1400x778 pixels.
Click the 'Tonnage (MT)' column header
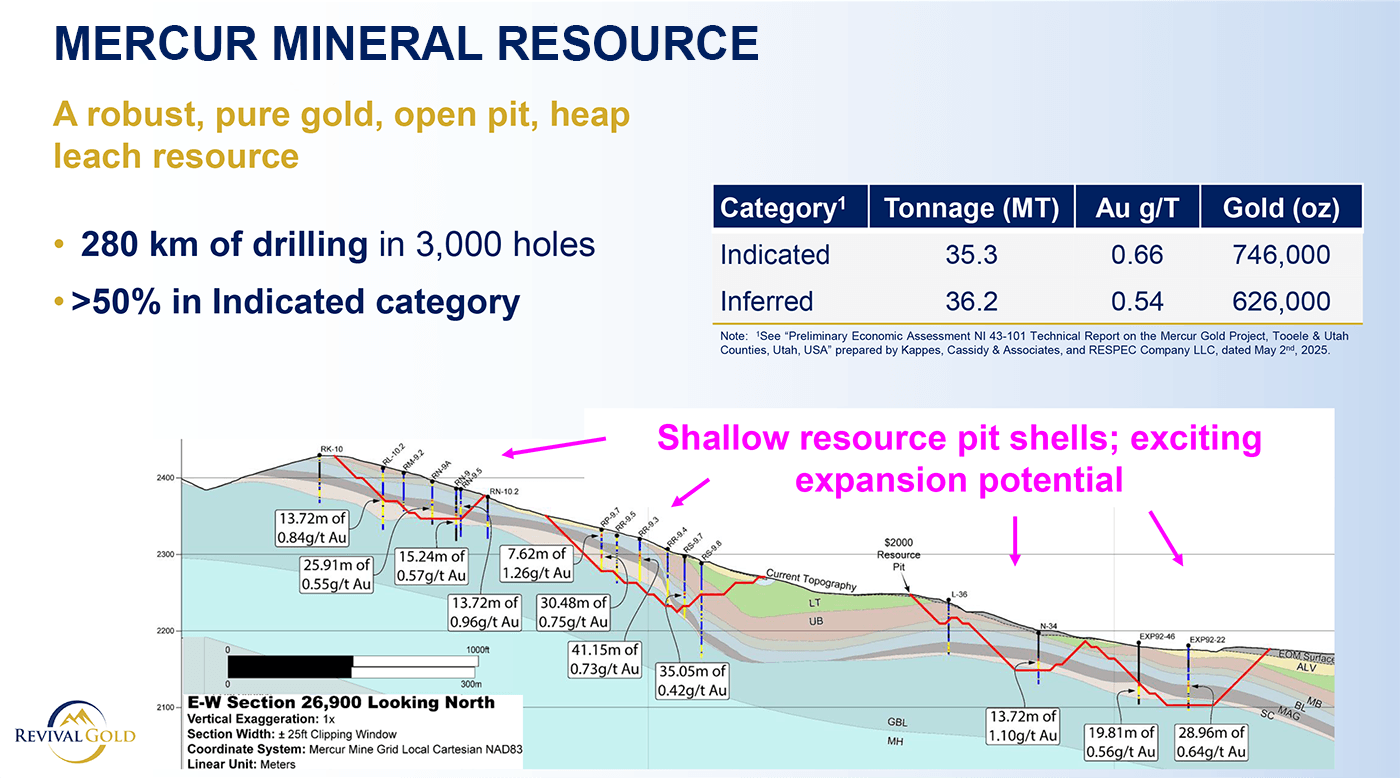971,208
